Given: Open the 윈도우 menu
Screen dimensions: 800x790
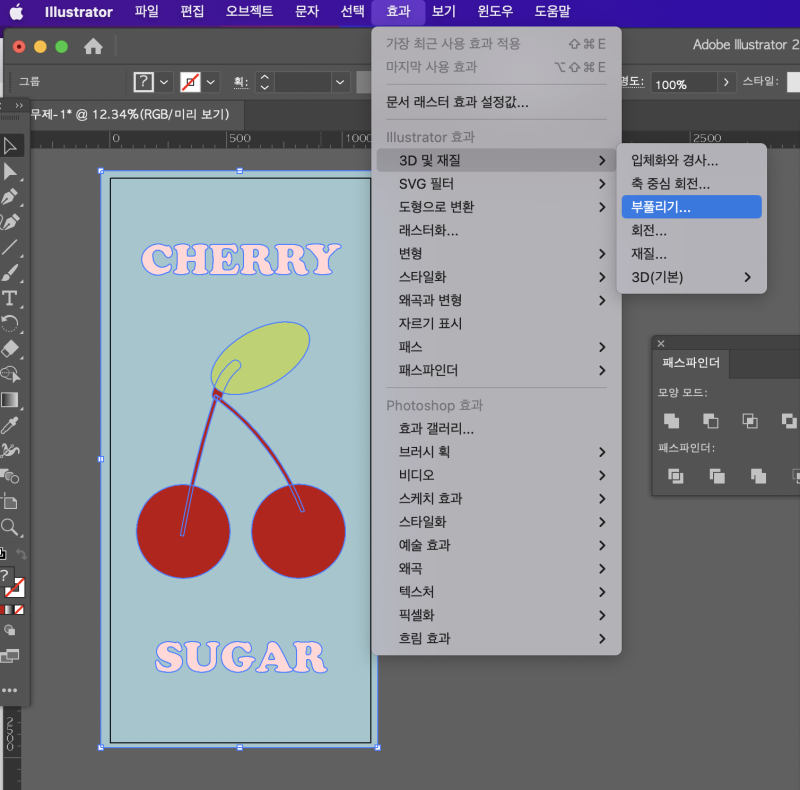Looking at the screenshot, I should [x=494, y=12].
